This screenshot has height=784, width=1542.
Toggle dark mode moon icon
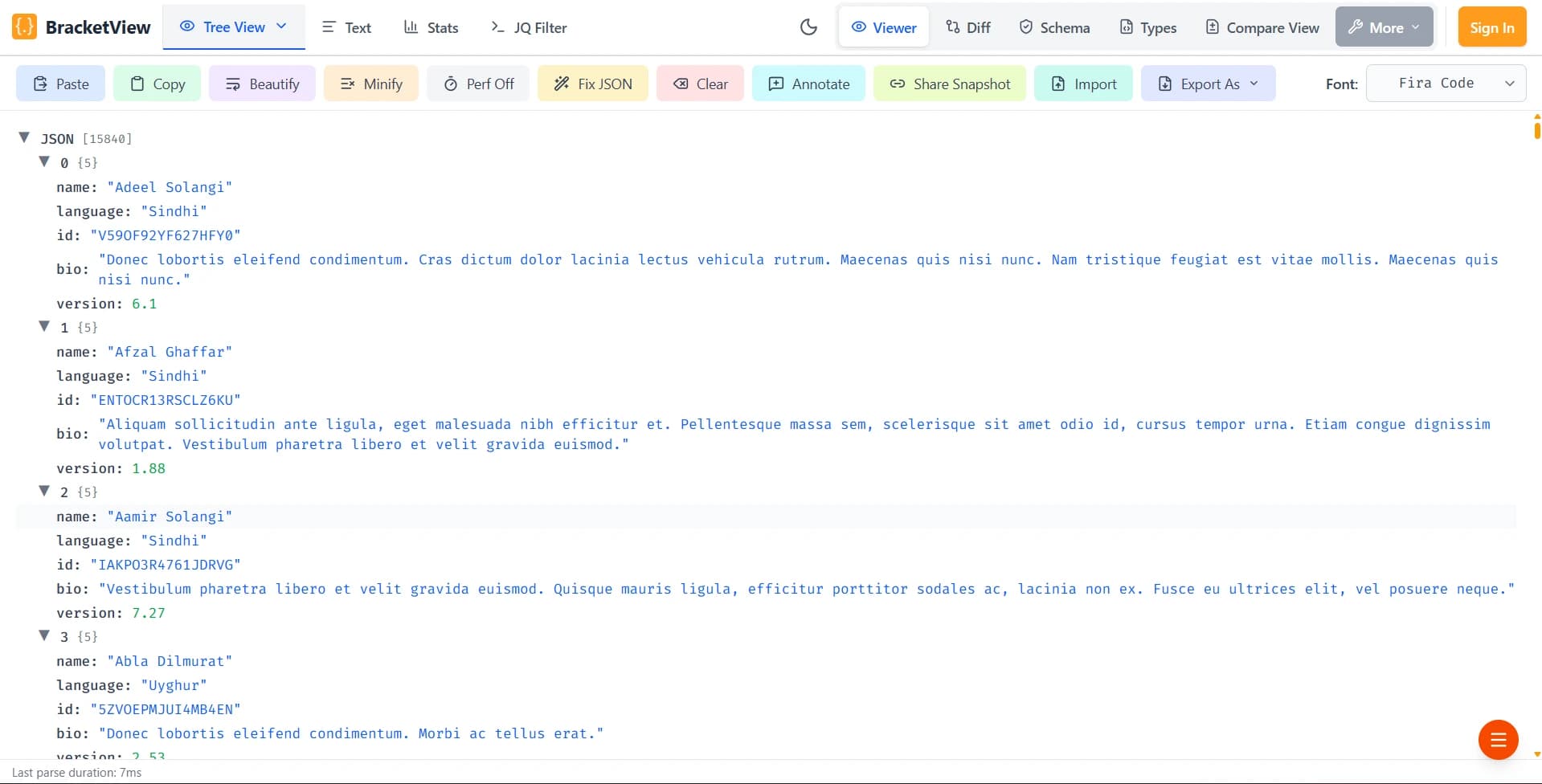[x=808, y=27]
